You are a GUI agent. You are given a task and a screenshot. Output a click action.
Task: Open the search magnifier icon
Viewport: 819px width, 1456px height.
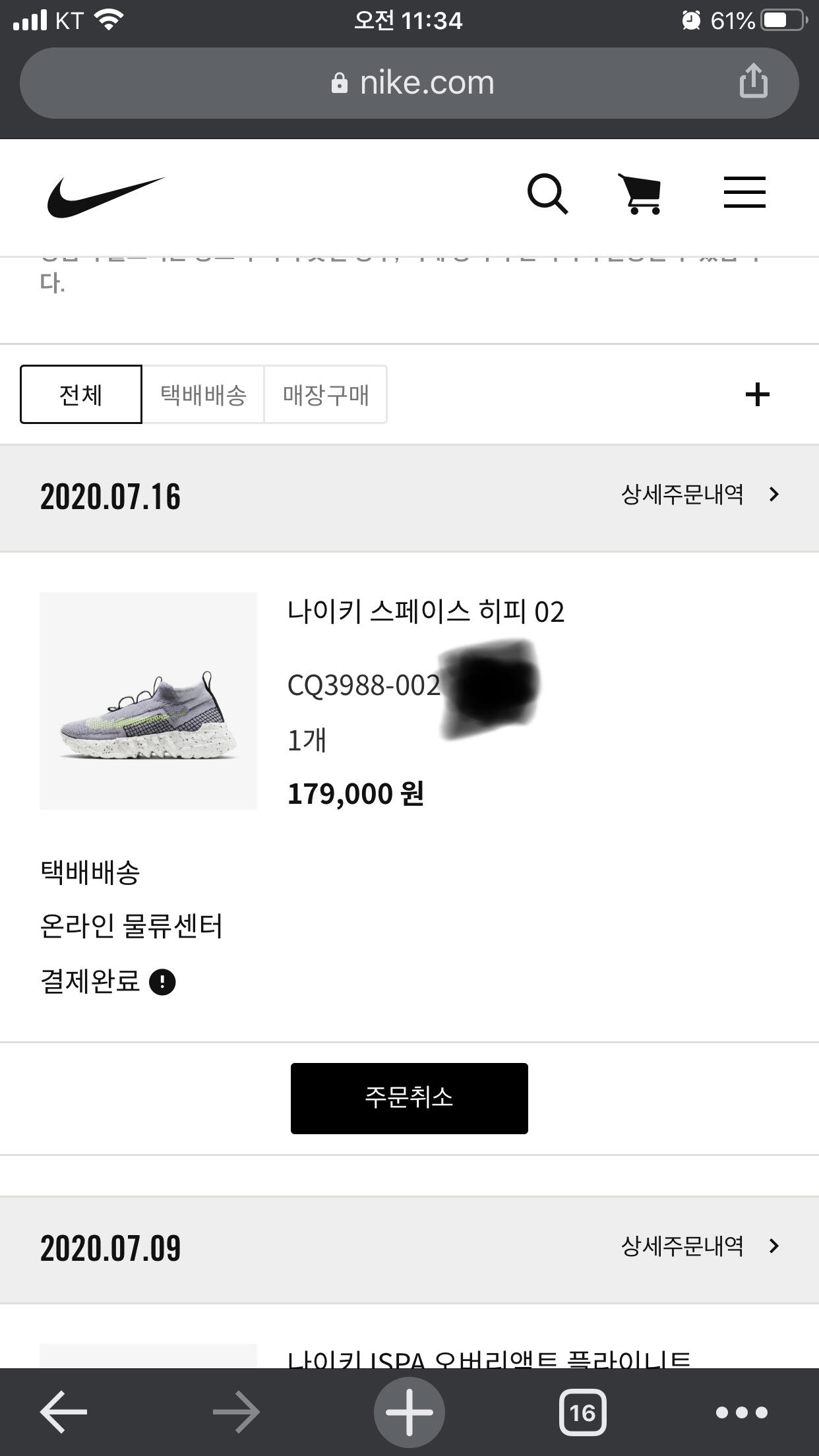(547, 194)
